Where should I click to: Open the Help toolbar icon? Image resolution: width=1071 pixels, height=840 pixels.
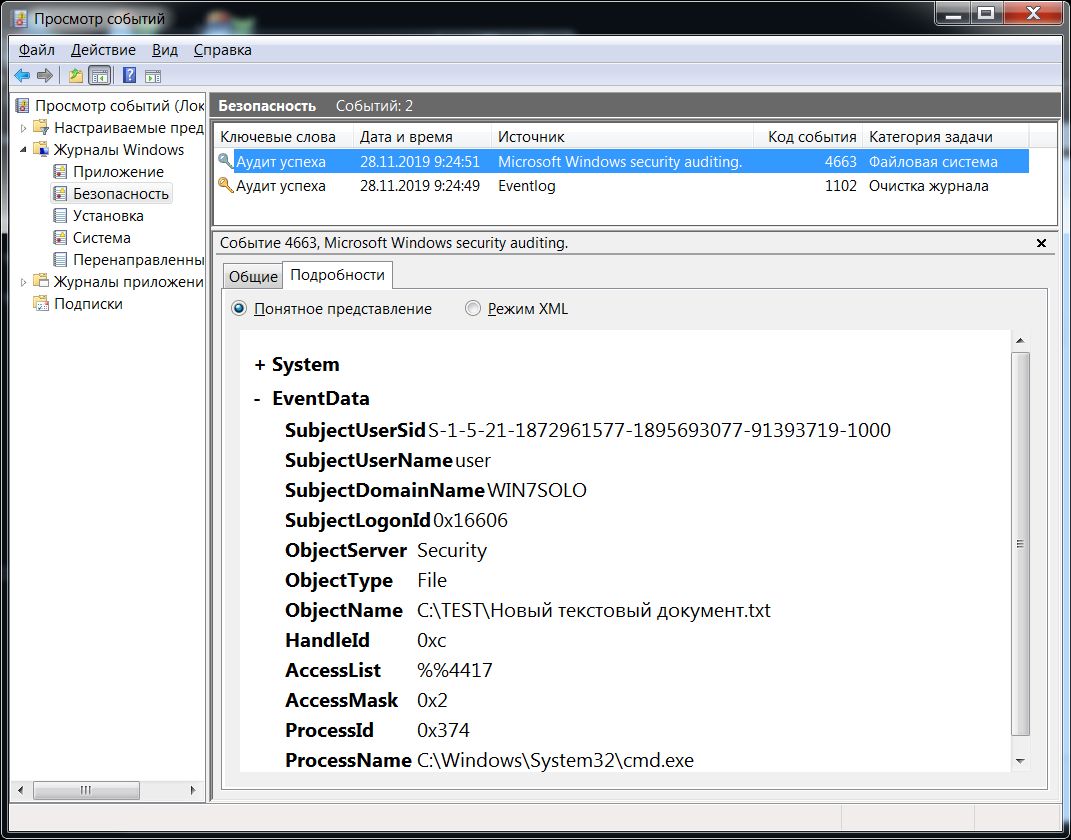point(130,75)
